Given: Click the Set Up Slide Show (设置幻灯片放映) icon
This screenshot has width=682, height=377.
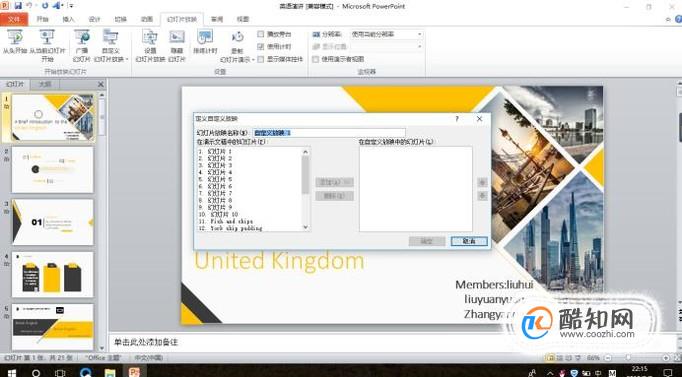Looking at the screenshot, I should [x=150, y=38].
